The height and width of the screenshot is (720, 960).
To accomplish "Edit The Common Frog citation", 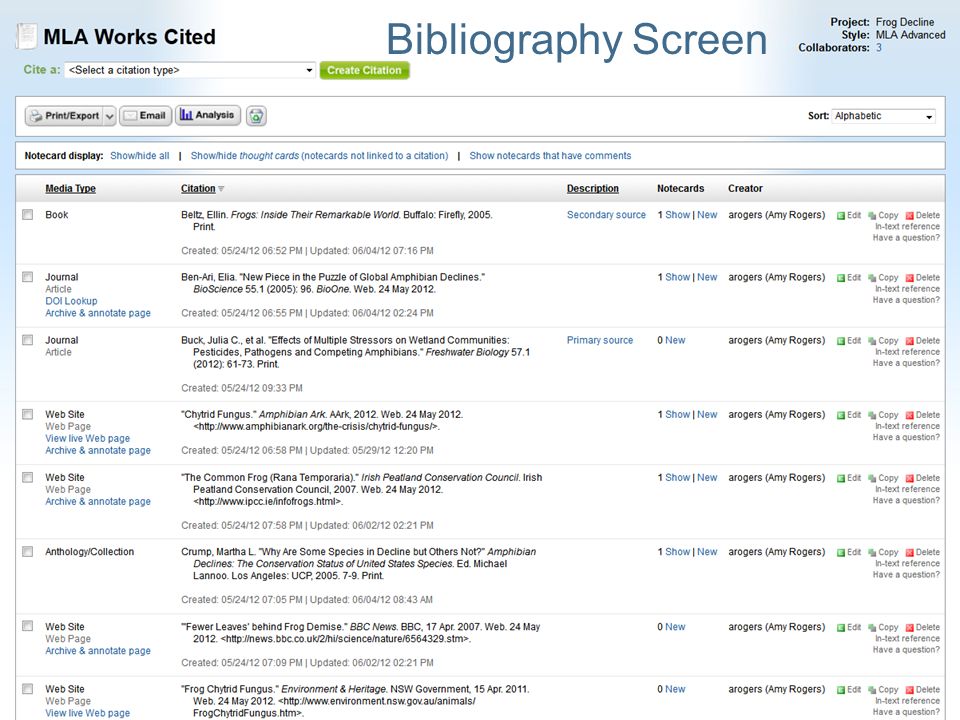I will [x=849, y=478].
